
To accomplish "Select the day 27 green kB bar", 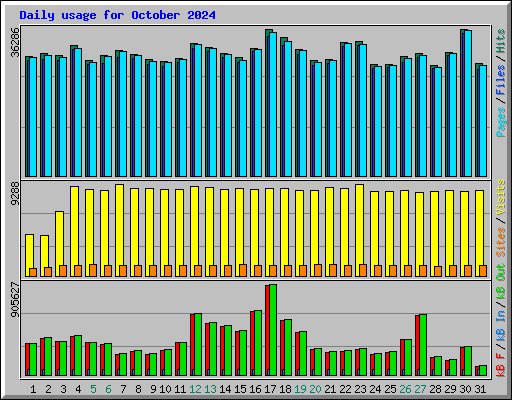I will click(423, 345).
